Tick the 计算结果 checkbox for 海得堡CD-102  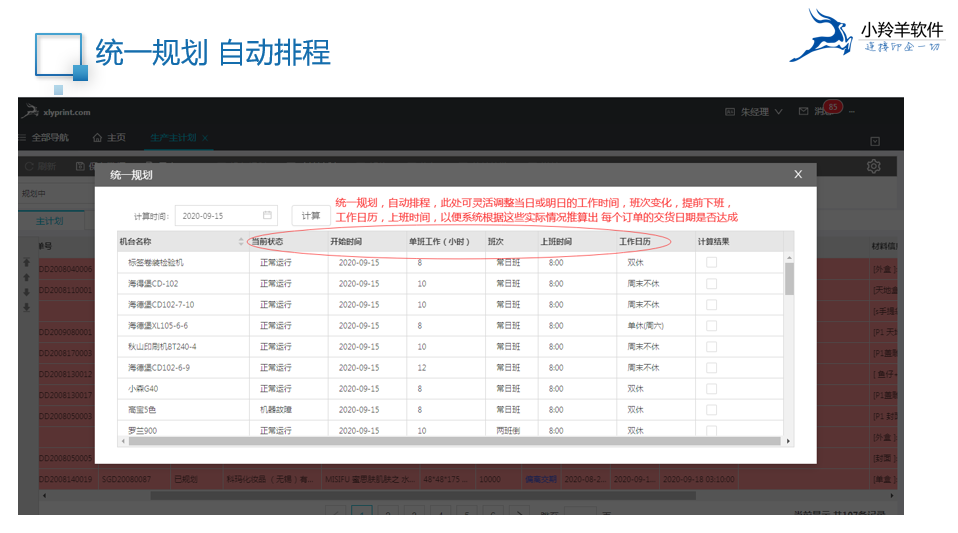point(711,284)
